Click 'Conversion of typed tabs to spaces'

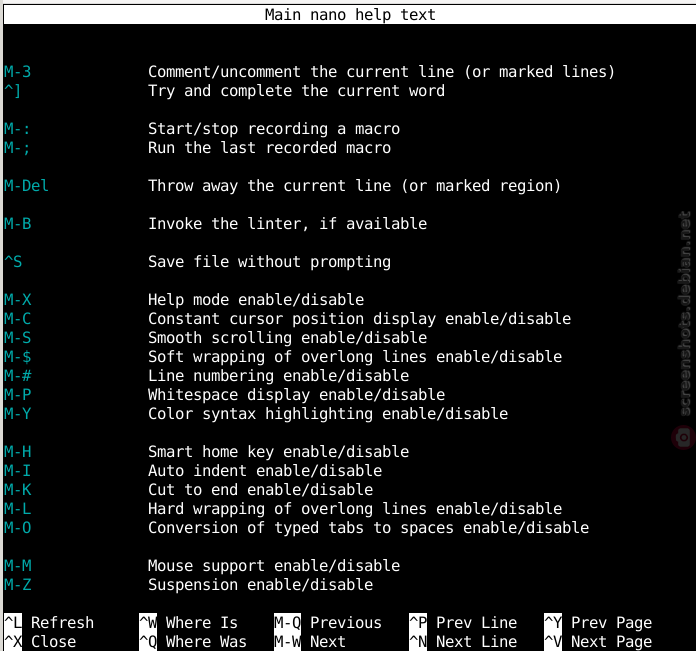[x=301, y=528]
